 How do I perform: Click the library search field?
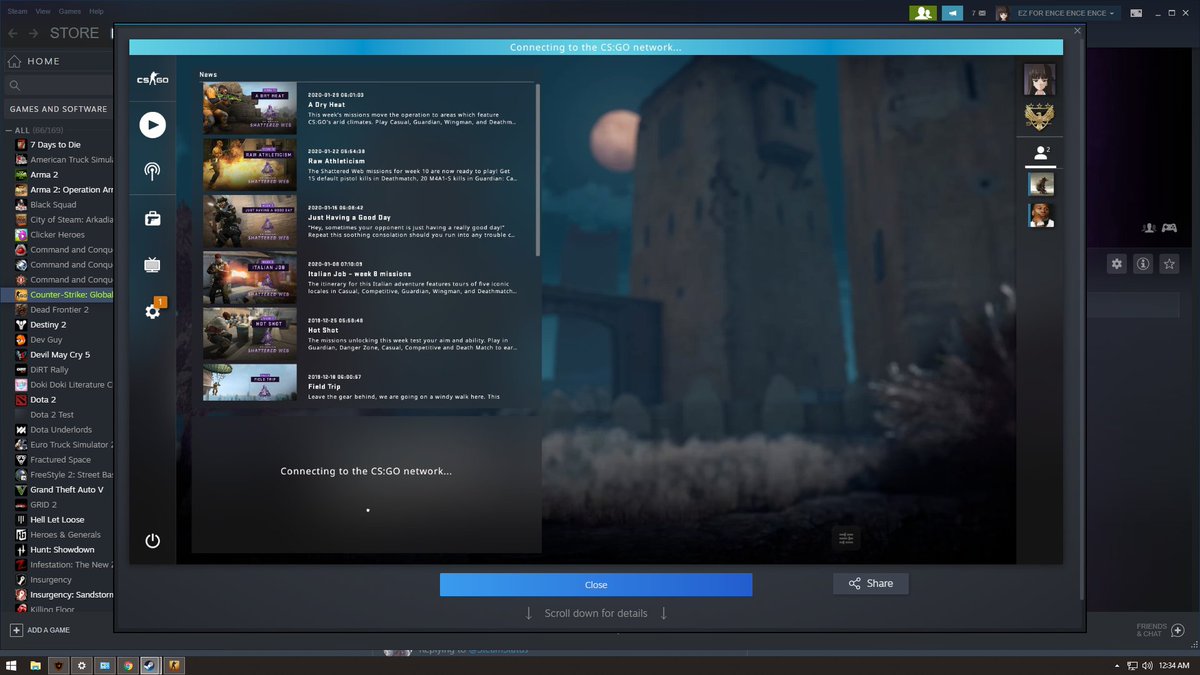pos(57,85)
